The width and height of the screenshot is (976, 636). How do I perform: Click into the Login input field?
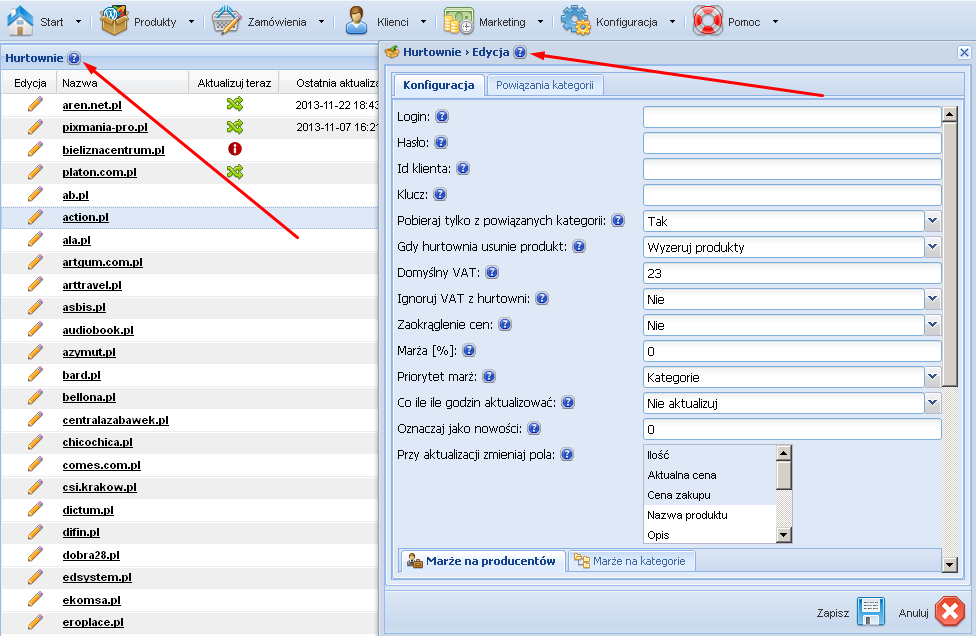coord(792,117)
